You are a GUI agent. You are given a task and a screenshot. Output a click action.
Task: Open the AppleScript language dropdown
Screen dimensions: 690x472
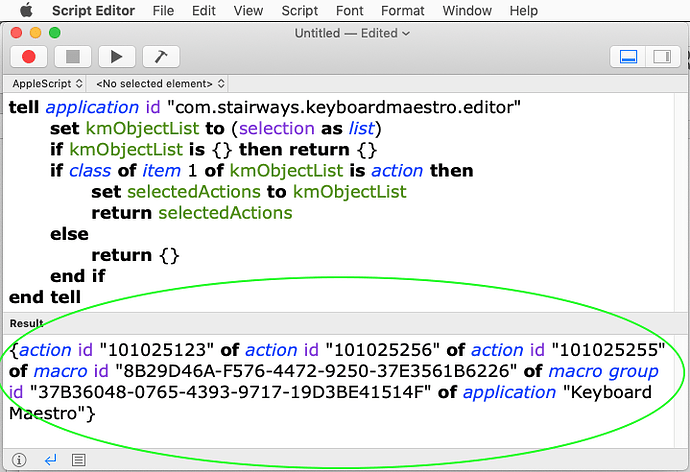tap(46, 84)
